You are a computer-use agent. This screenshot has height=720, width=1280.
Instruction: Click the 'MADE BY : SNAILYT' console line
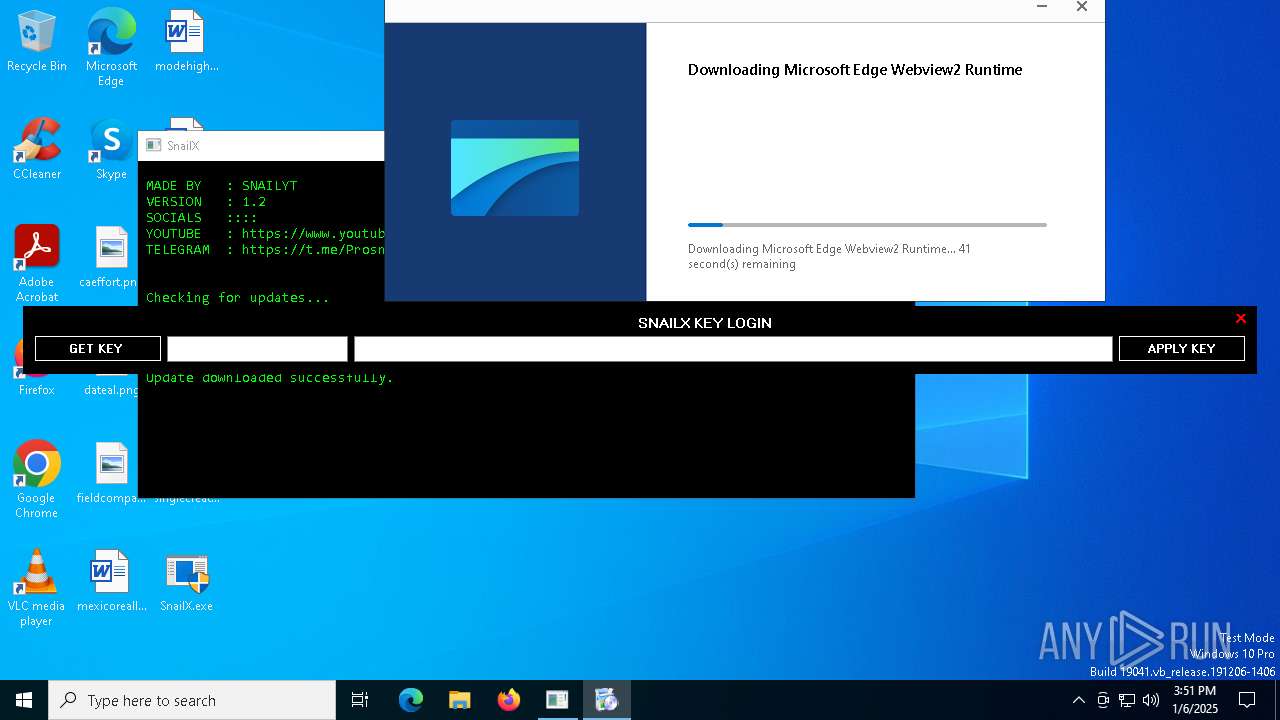(222, 186)
